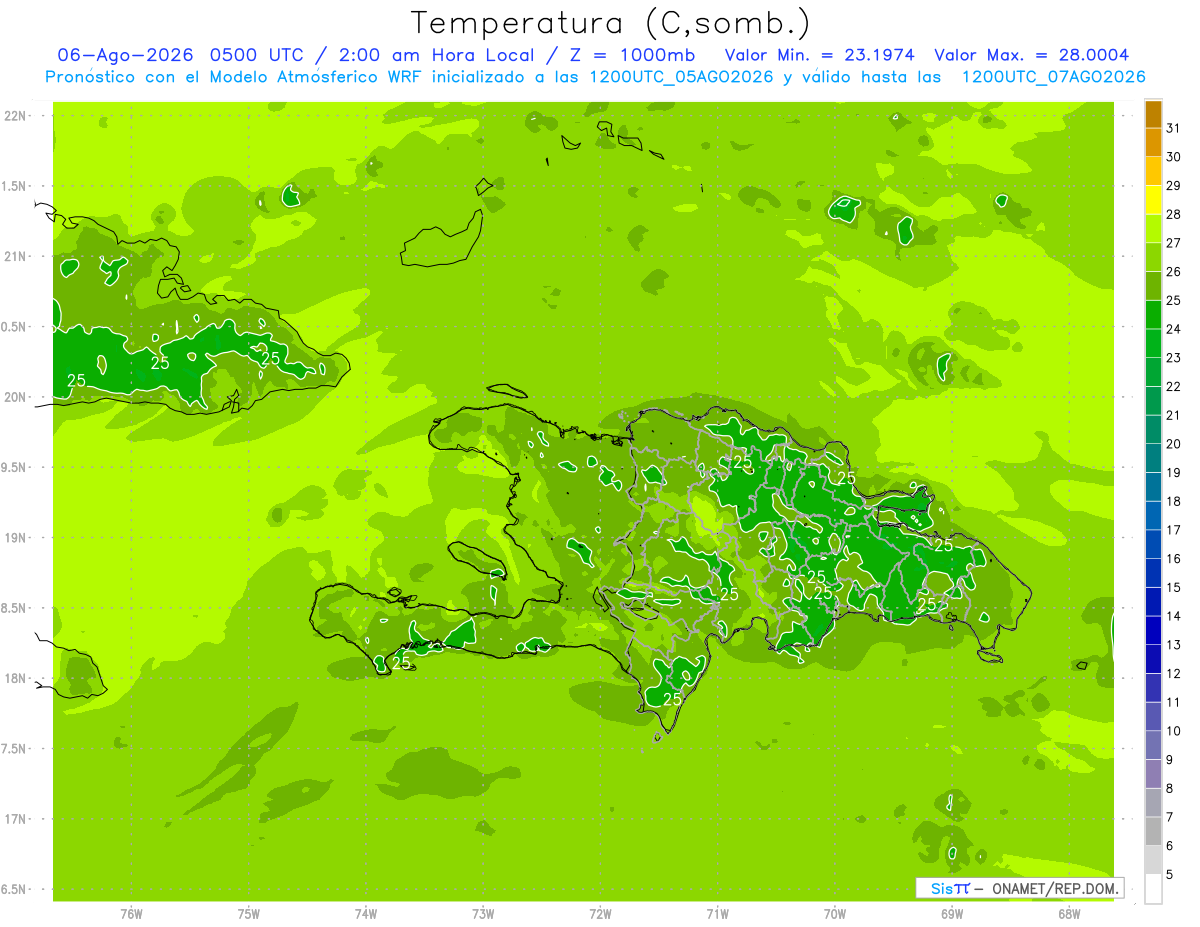
Task: Click the "72W" longitude axis label
Action: point(600,914)
